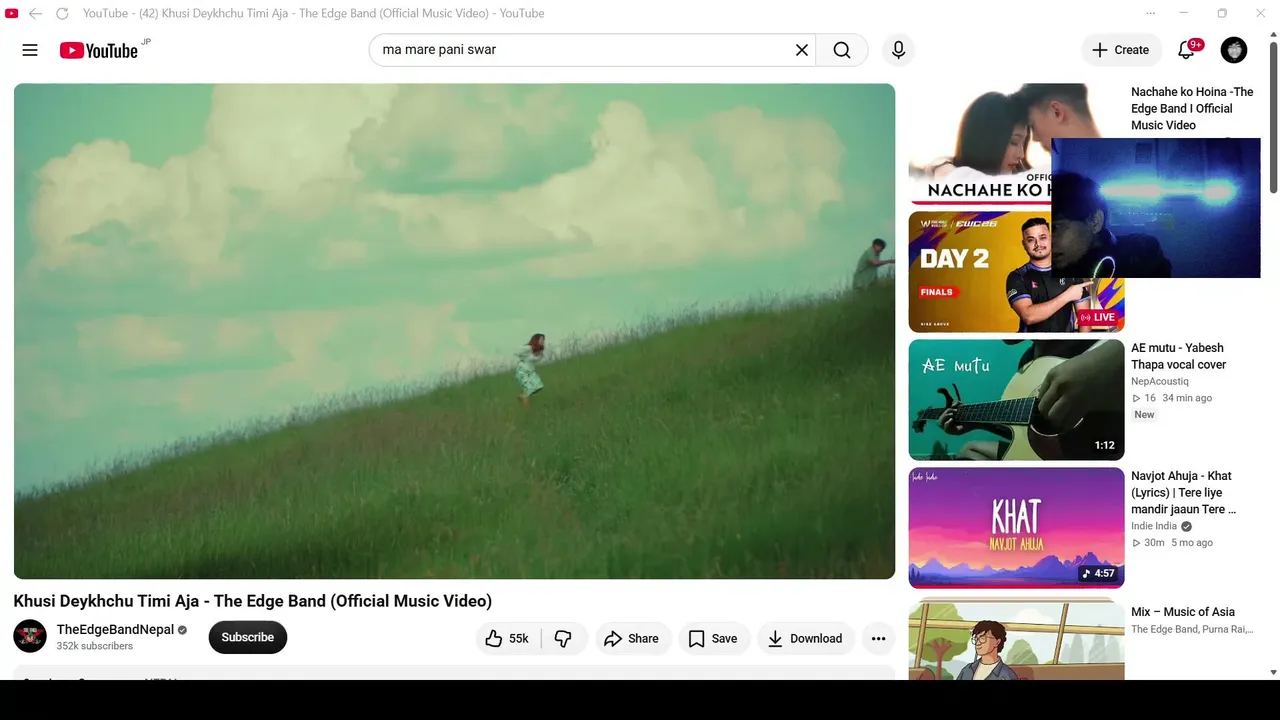Go back with browser back arrow
The height and width of the screenshot is (720, 1280).
click(35, 13)
